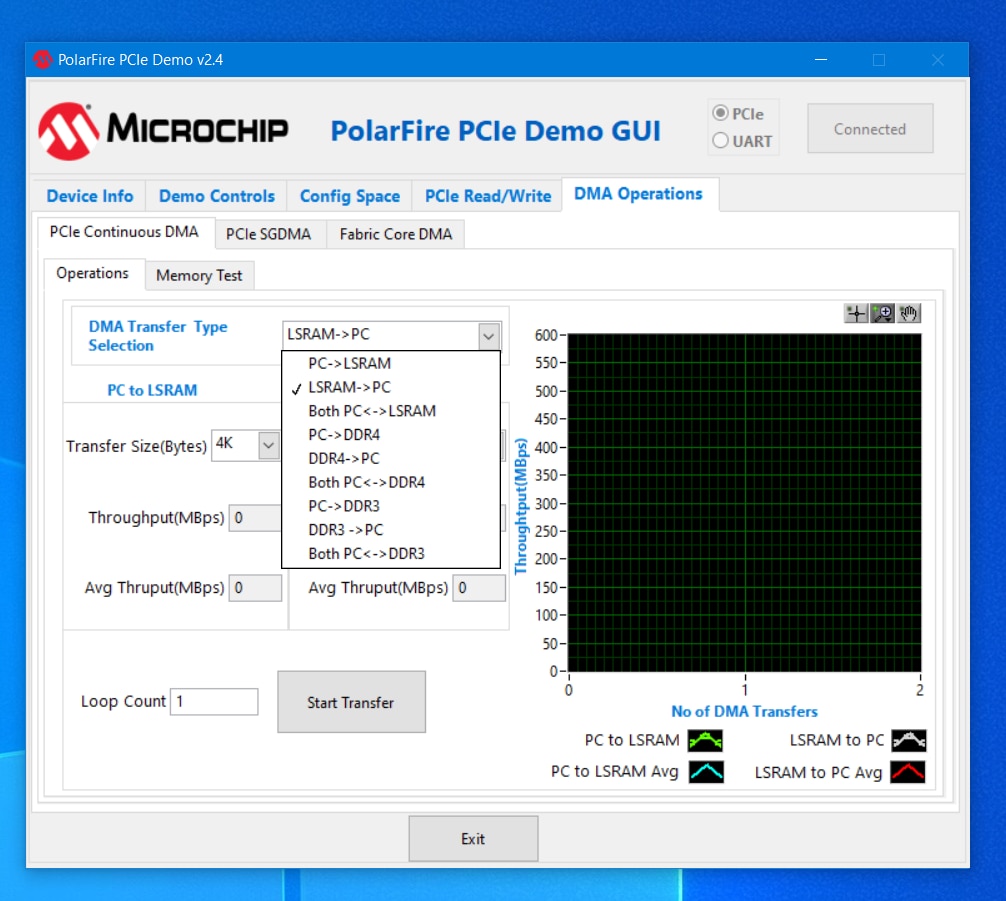Viewport: 1006px width, 901px height.
Task: Close the PolarFire PCIe Demo window
Action: [x=938, y=60]
